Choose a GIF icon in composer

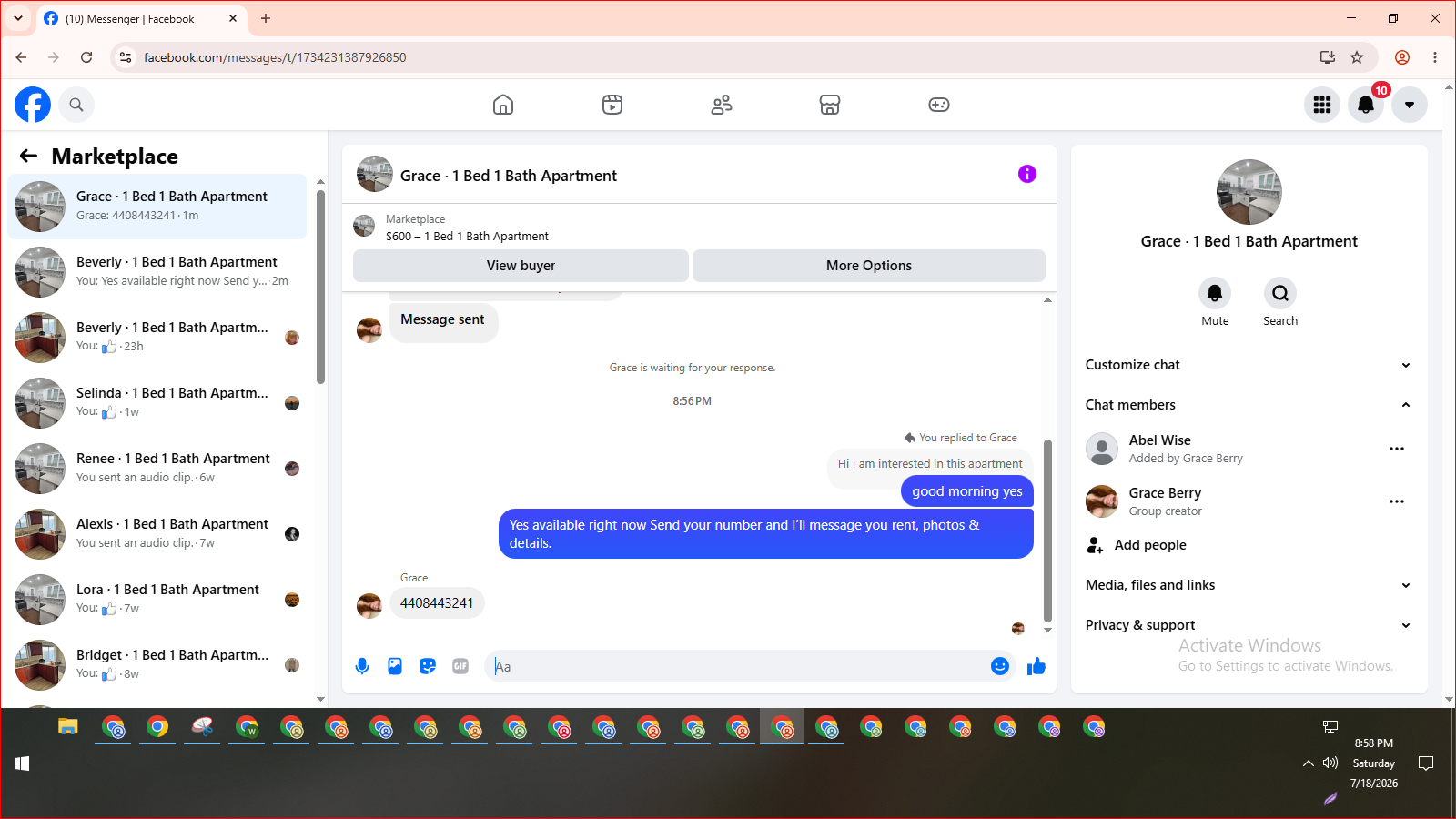click(460, 666)
